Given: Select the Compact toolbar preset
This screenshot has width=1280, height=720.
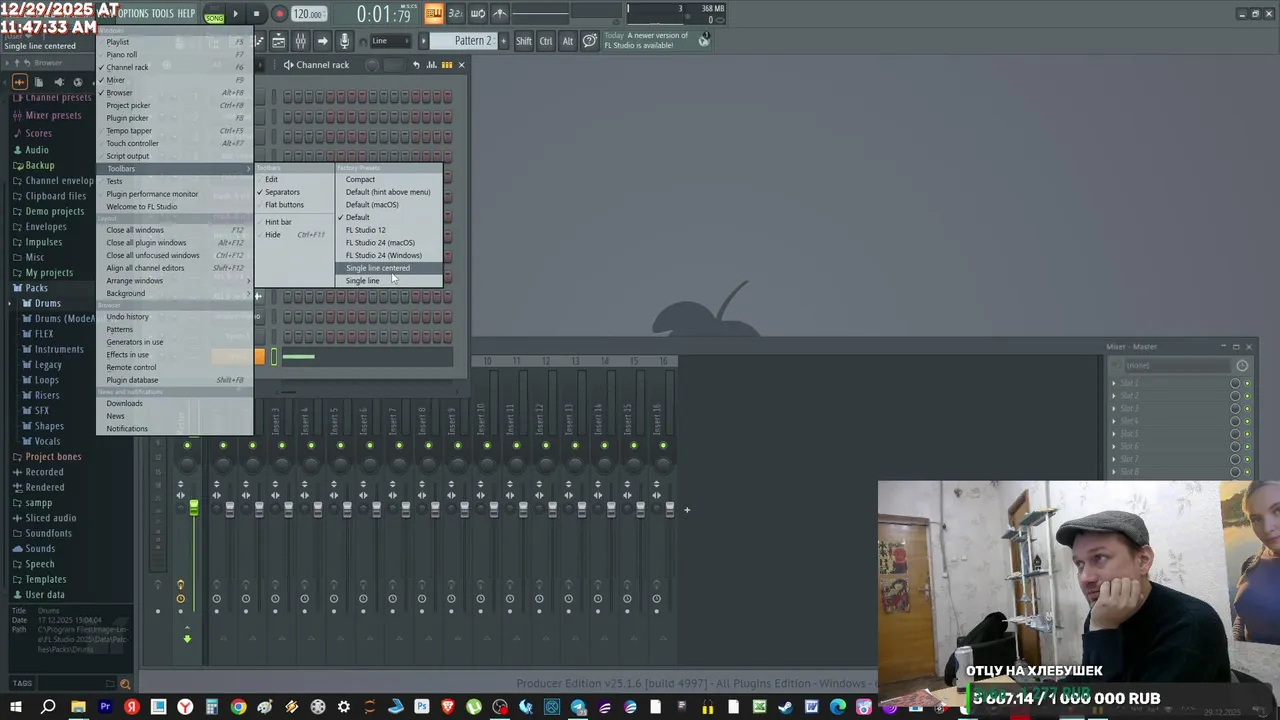Looking at the screenshot, I should pyautogui.click(x=389, y=180).
